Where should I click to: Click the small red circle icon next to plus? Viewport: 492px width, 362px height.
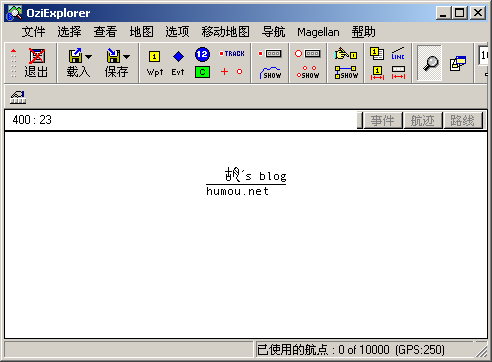(x=239, y=71)
